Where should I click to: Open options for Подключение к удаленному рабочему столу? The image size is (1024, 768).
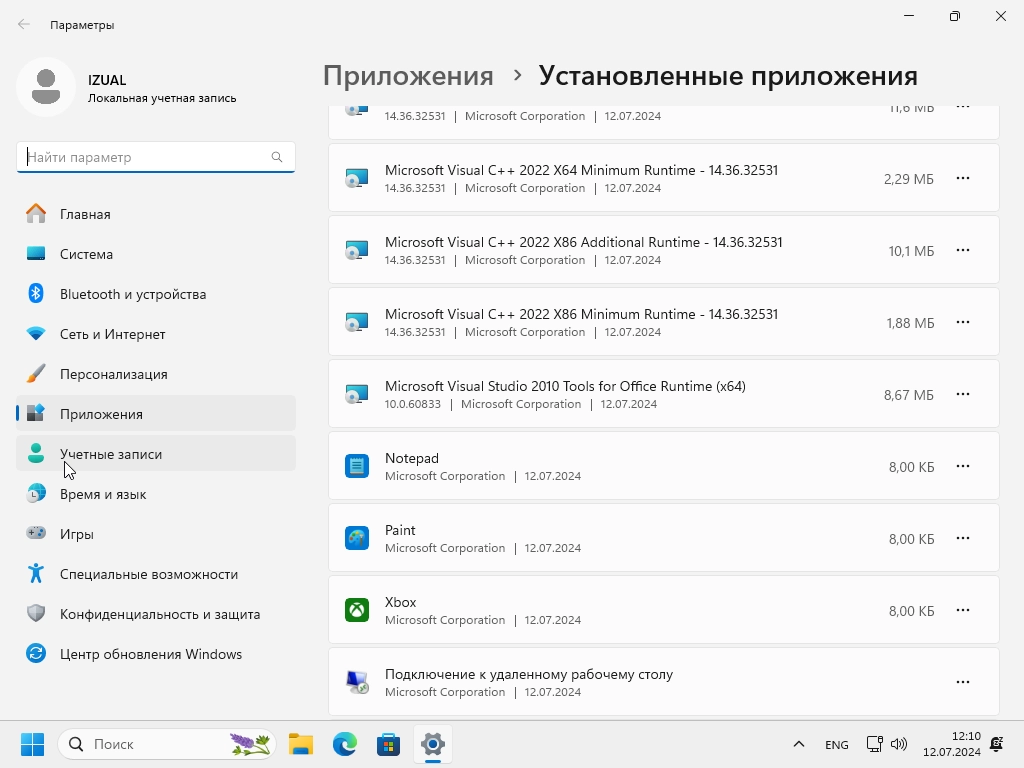pyautogui.click(x=963, y=682)
